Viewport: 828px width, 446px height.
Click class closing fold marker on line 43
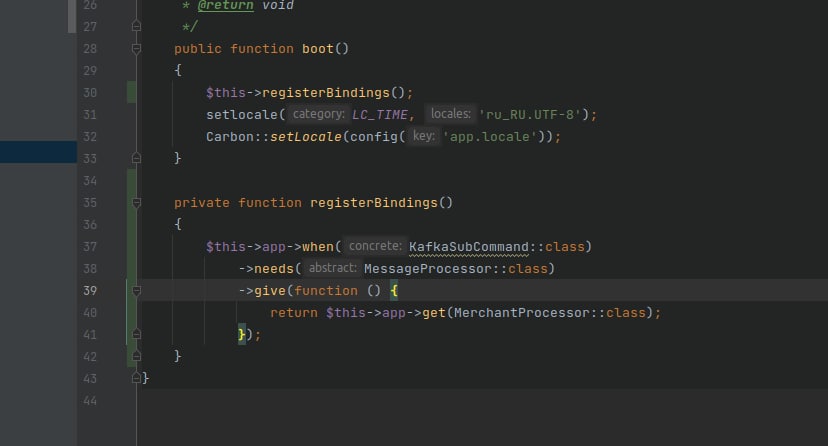136,378
